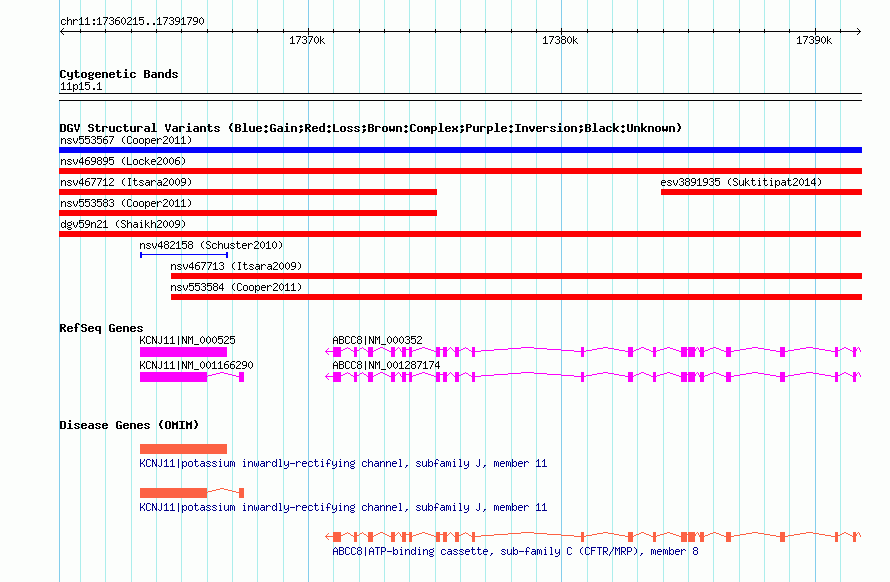Viewport: 890px width, 582px height.
Task: Click the right arrow on the coordinate ruler
Action: click(859, 32)
